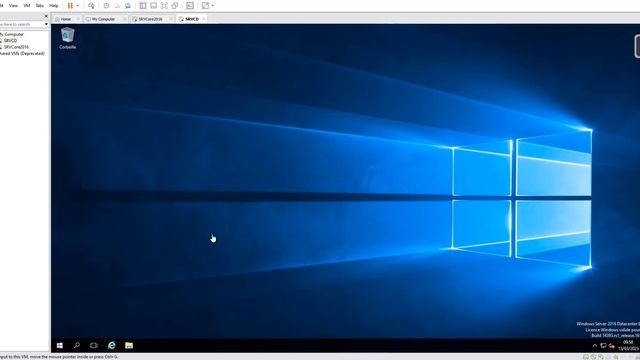Close the Home tab

(x=78, y=19)
